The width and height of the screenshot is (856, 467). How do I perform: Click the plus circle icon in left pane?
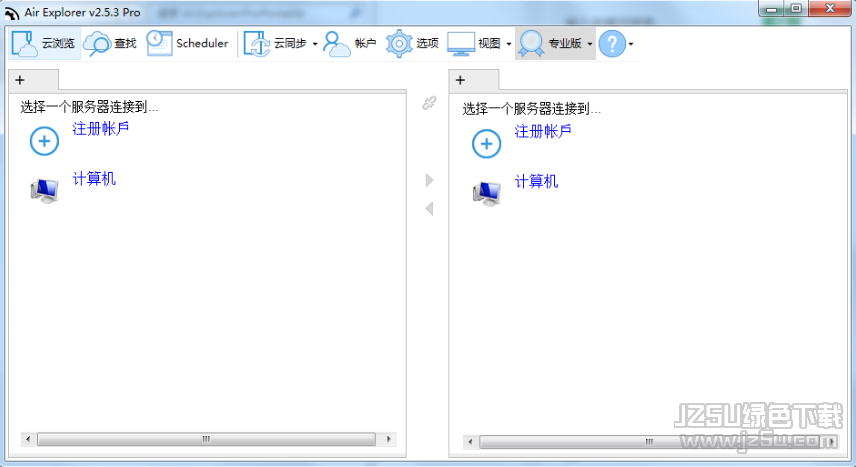(x=44, y=141)
